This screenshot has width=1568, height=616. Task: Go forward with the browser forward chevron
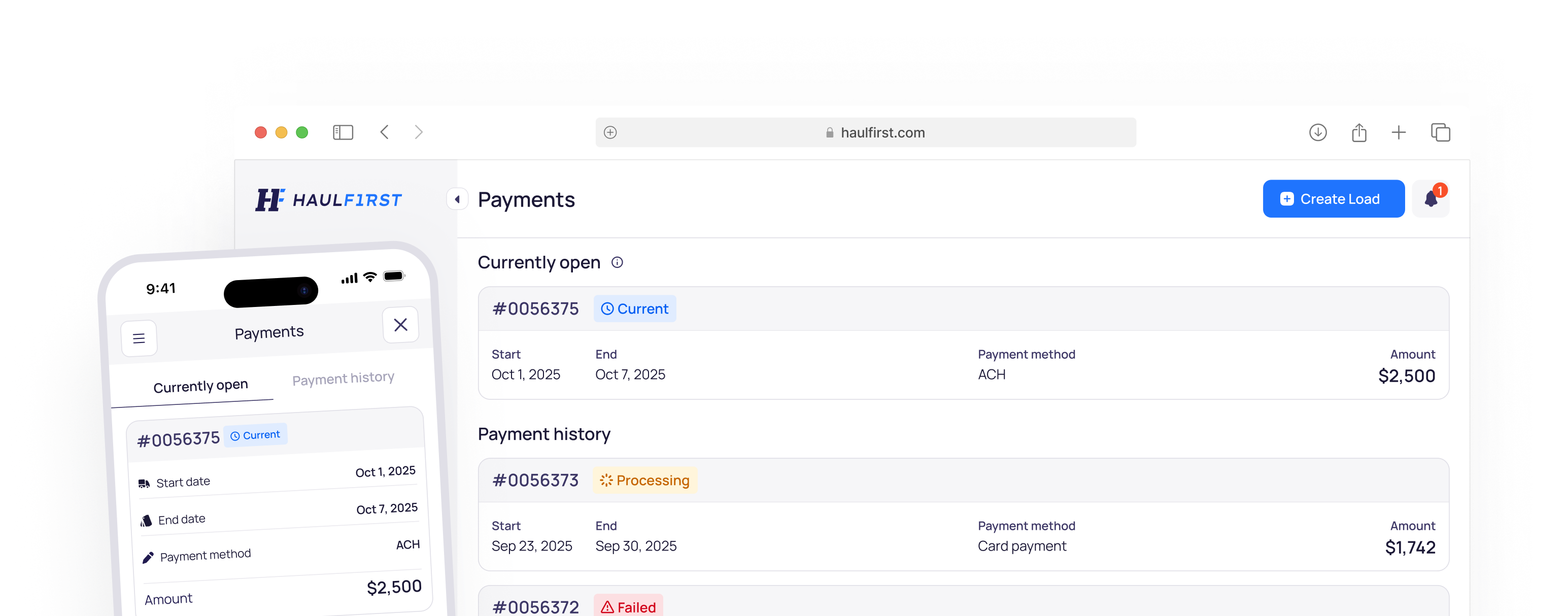[419, 132]
